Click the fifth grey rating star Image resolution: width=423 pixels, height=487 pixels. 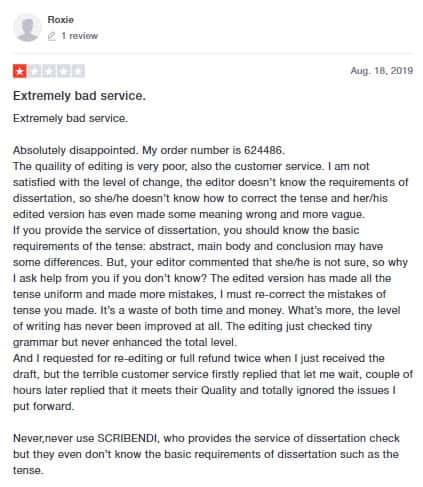[x=78, y=71]
